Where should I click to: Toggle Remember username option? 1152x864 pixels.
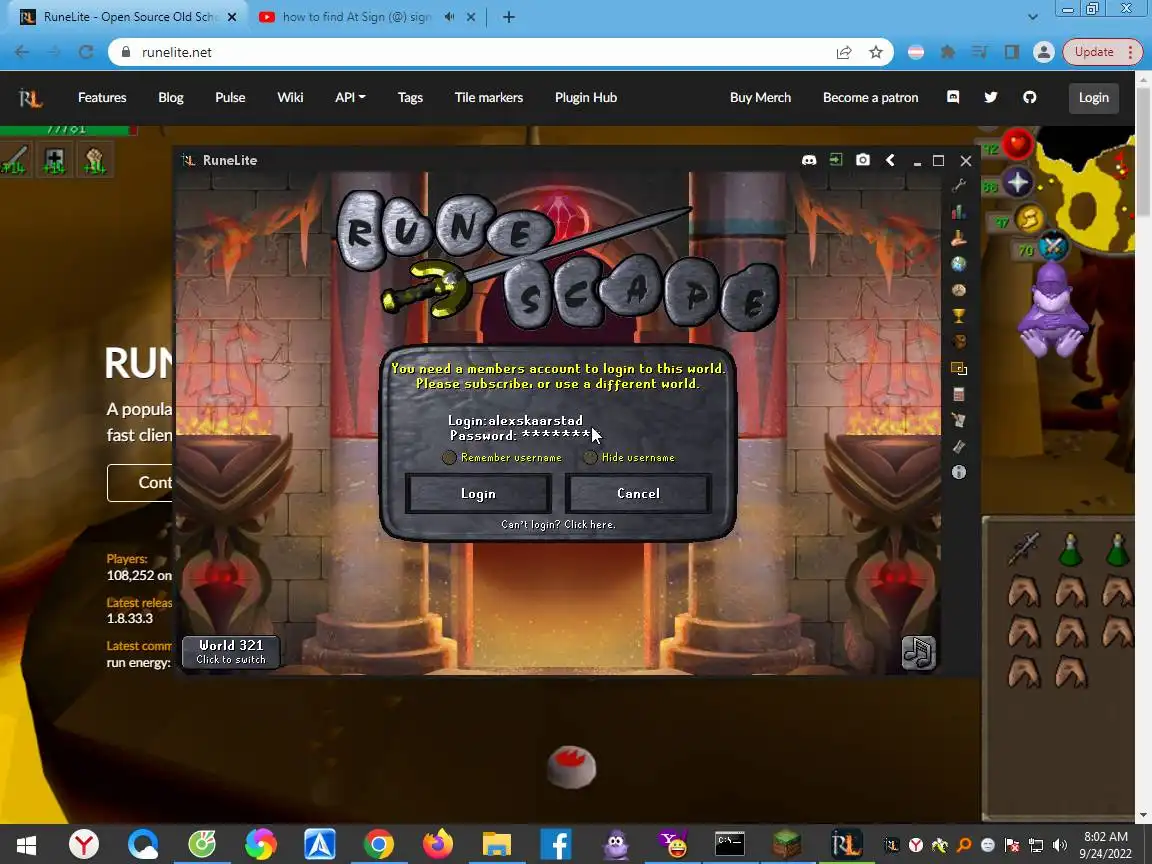coord(501,457)
